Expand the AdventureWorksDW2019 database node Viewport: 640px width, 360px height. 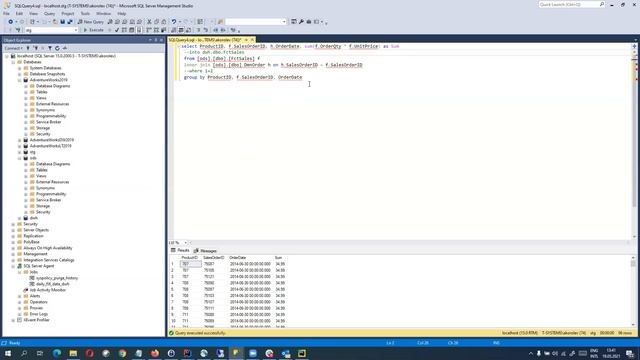pyautogui.click(x=20, y=140)
